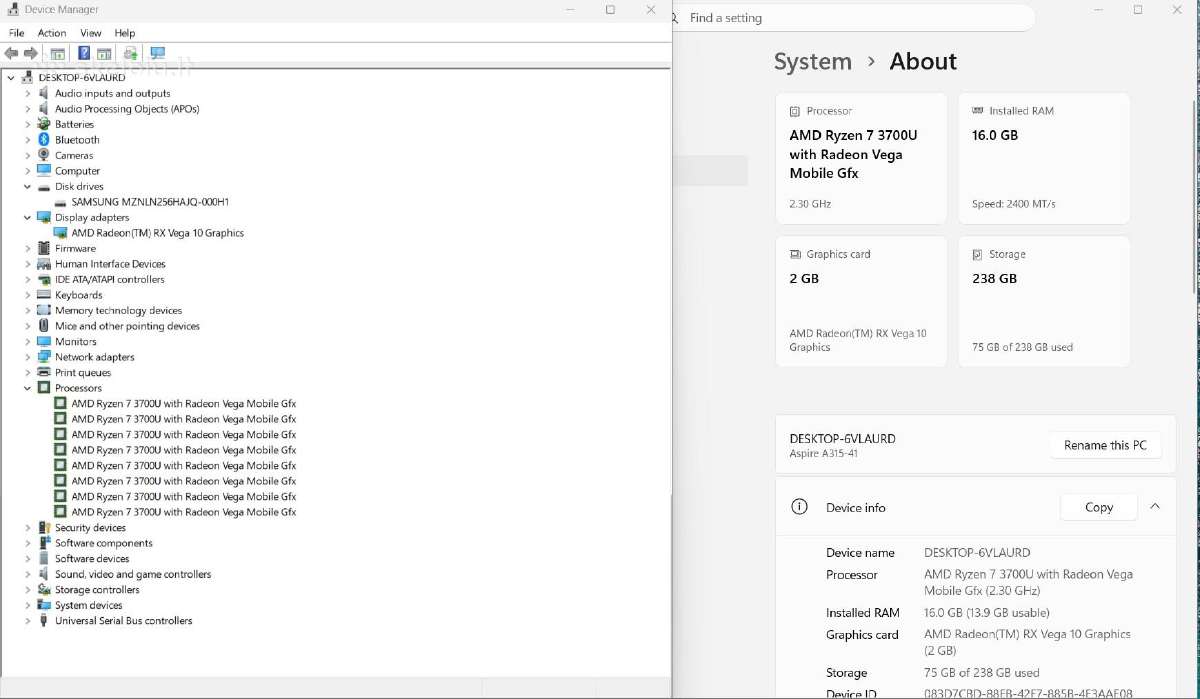This screenshot has height=699, width=1200.
Task: Select SAMSUNG MZNLN256HAJQ-000H1 disk drive
Action: pos(150,202)
